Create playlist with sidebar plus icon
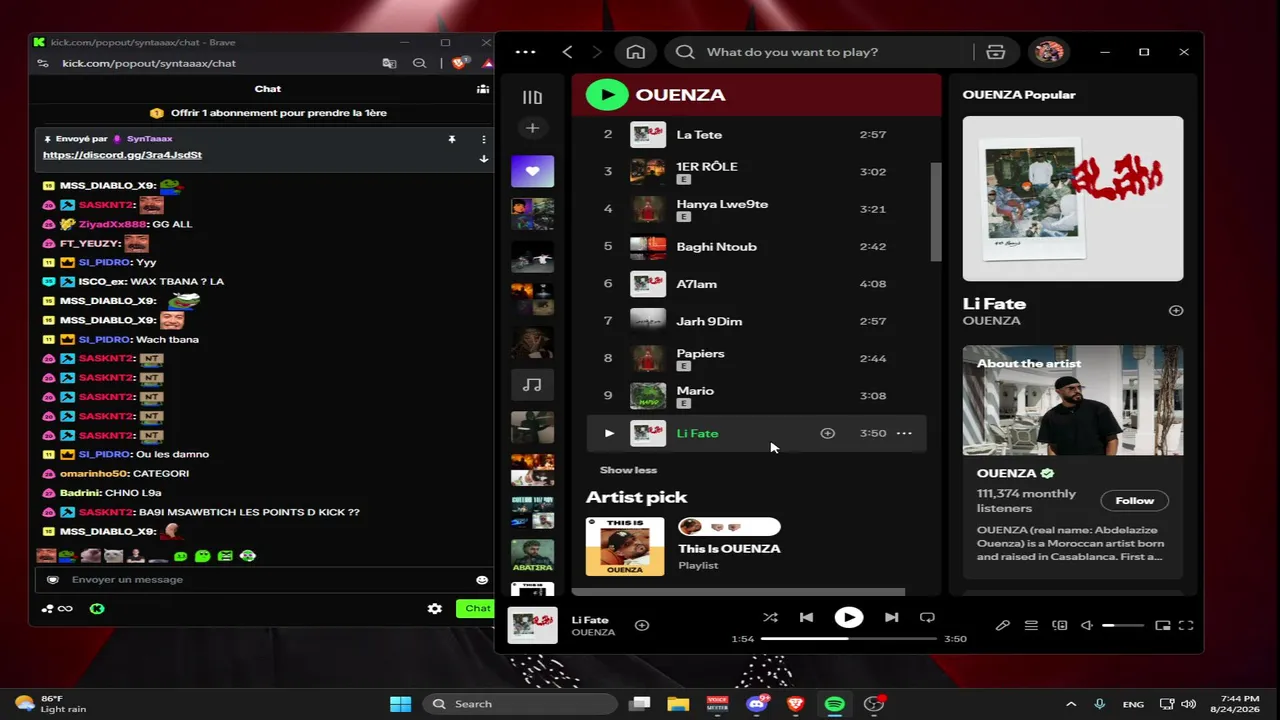The width and height of the screenshot is (1280, 720). (x=532, y=128)
